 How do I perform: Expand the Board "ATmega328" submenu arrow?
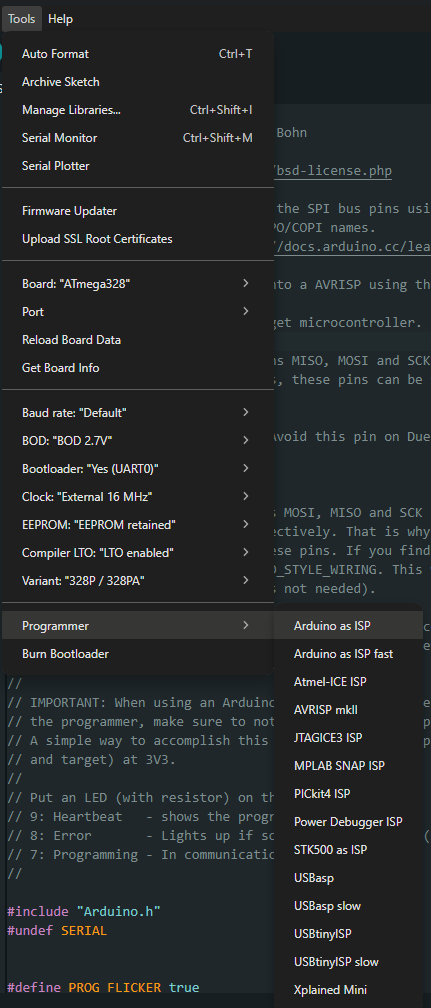[x=246, y=284]
